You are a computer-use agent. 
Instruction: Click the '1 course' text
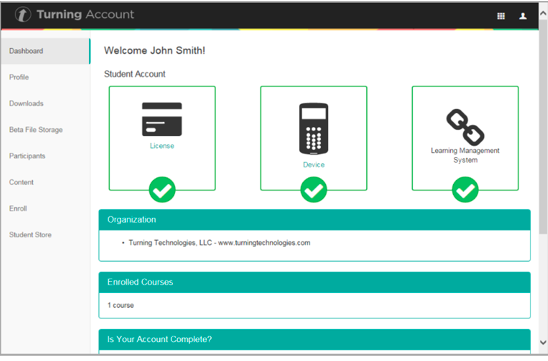point(121,305)
